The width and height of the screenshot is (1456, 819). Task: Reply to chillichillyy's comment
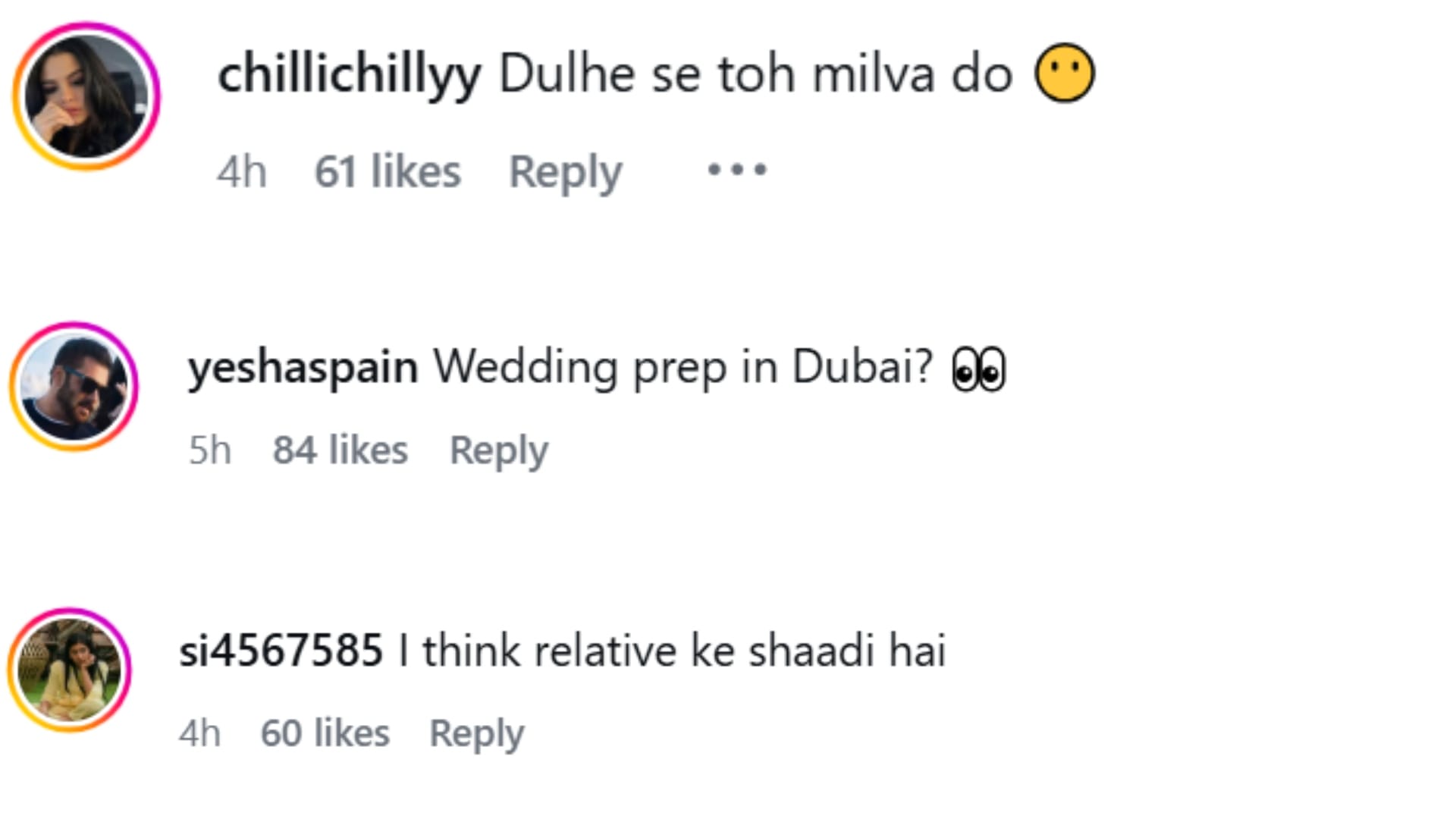tap(565, 173)
